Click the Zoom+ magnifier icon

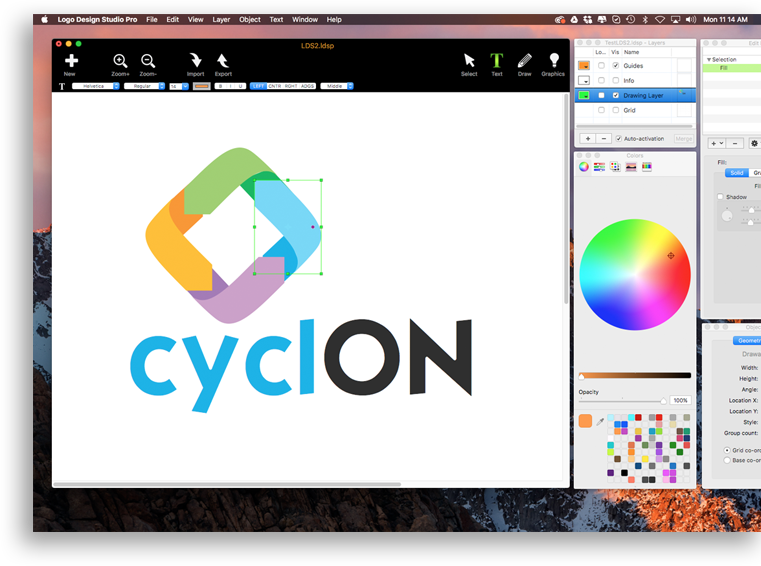pyautogui.click(x=120, y=61)
